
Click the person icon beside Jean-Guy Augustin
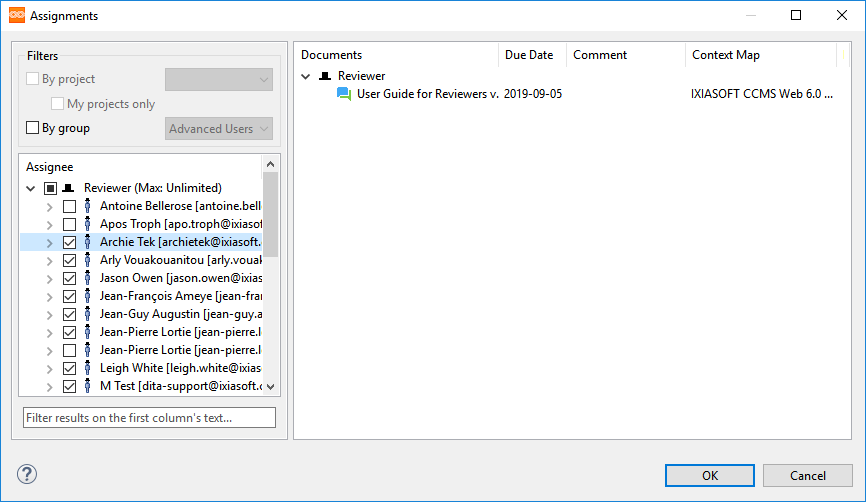87,314
